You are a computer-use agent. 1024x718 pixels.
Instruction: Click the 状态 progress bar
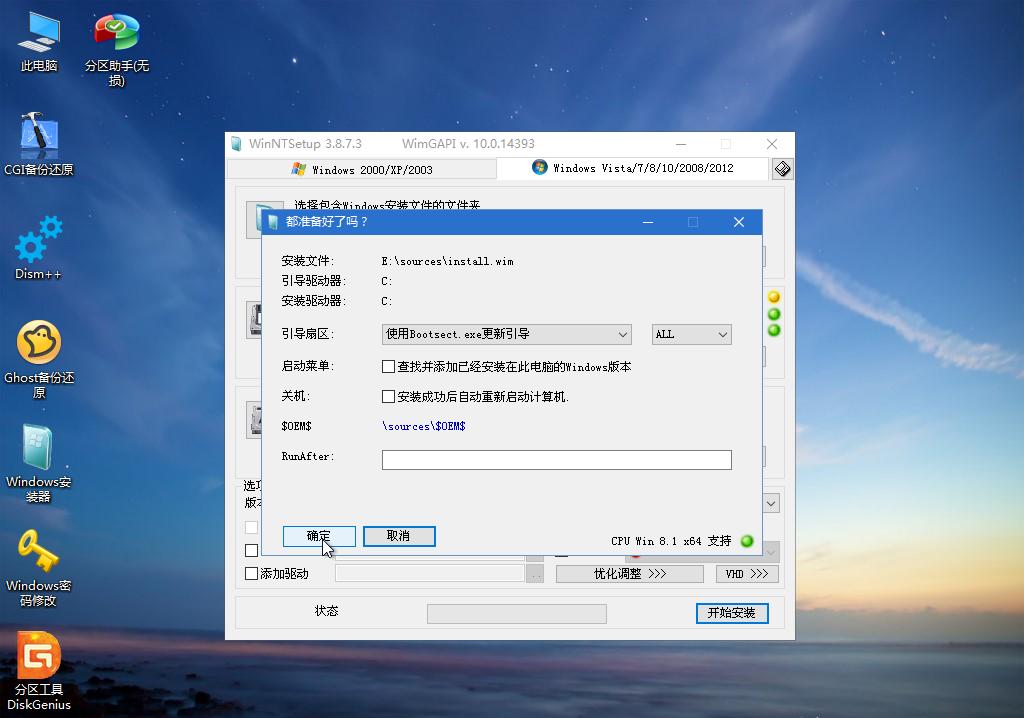[x=517, y=613]
